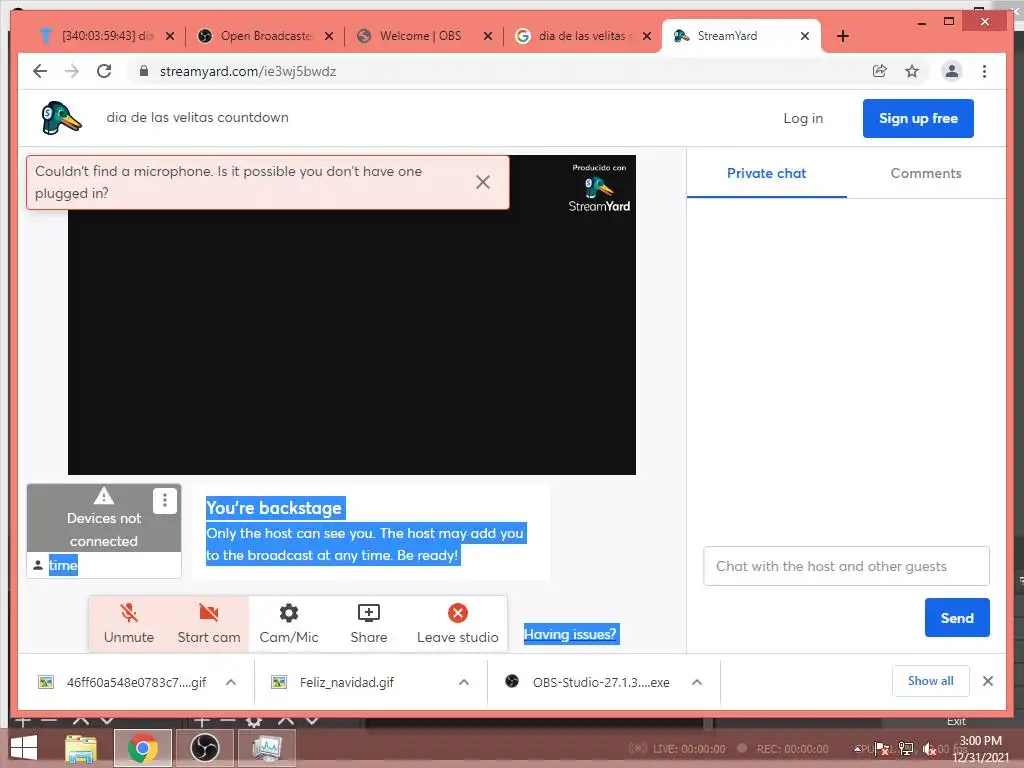Open the OBS-Studio-27.1.3 exe download
Viewport: 1024px width, 768px height.
click(588, 682)
